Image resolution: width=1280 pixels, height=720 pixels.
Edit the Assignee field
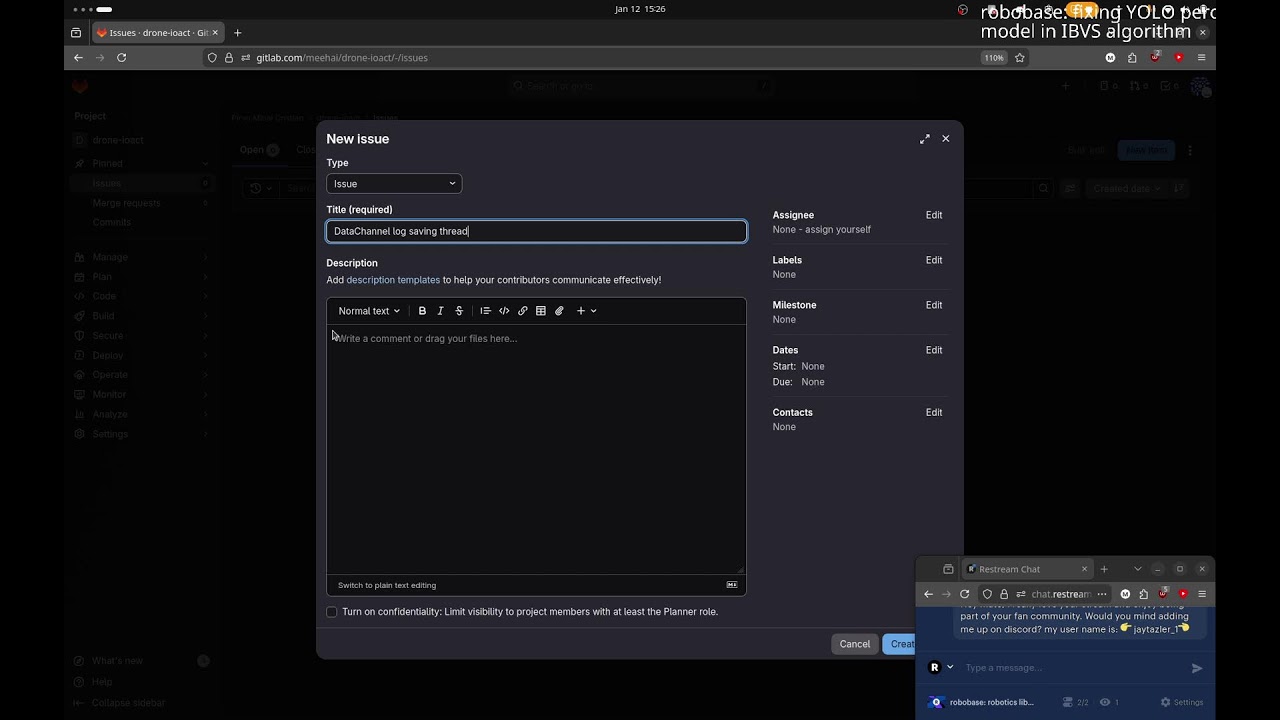(934, 215)
